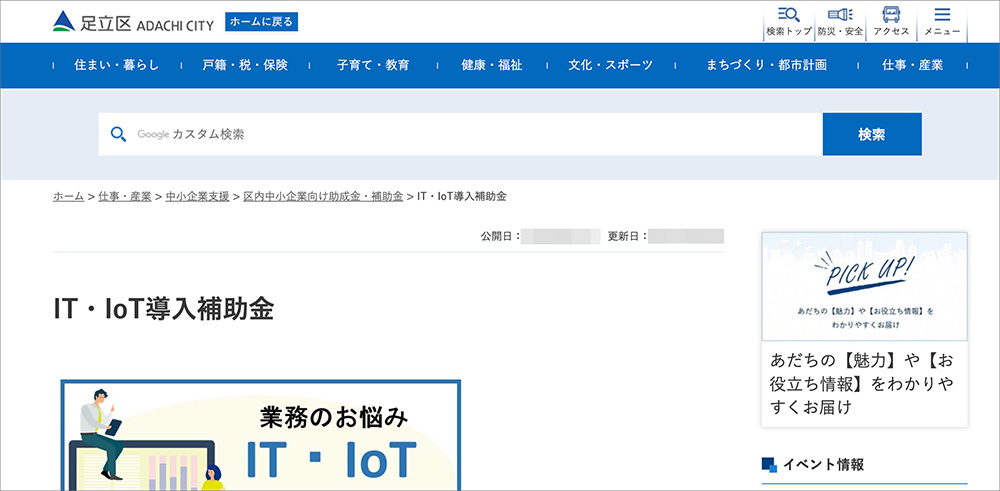Follow 中小企業支援 breadcrumb link
The width and height of the screenshot is (1000, 491).
[x=197, y=196]
